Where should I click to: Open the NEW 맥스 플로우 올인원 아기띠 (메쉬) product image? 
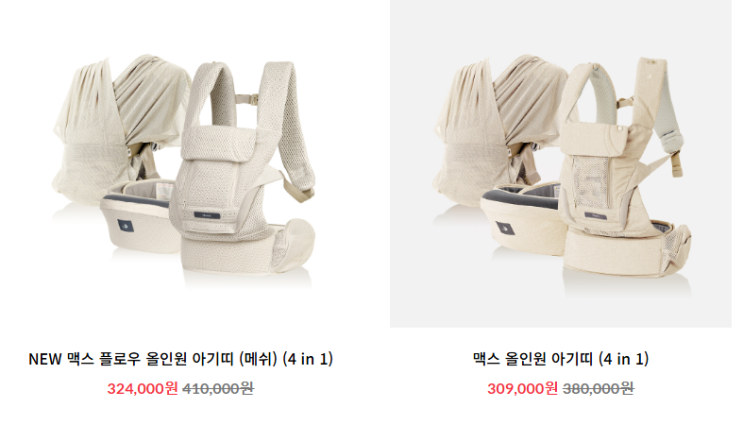click(x=181, y=163)
